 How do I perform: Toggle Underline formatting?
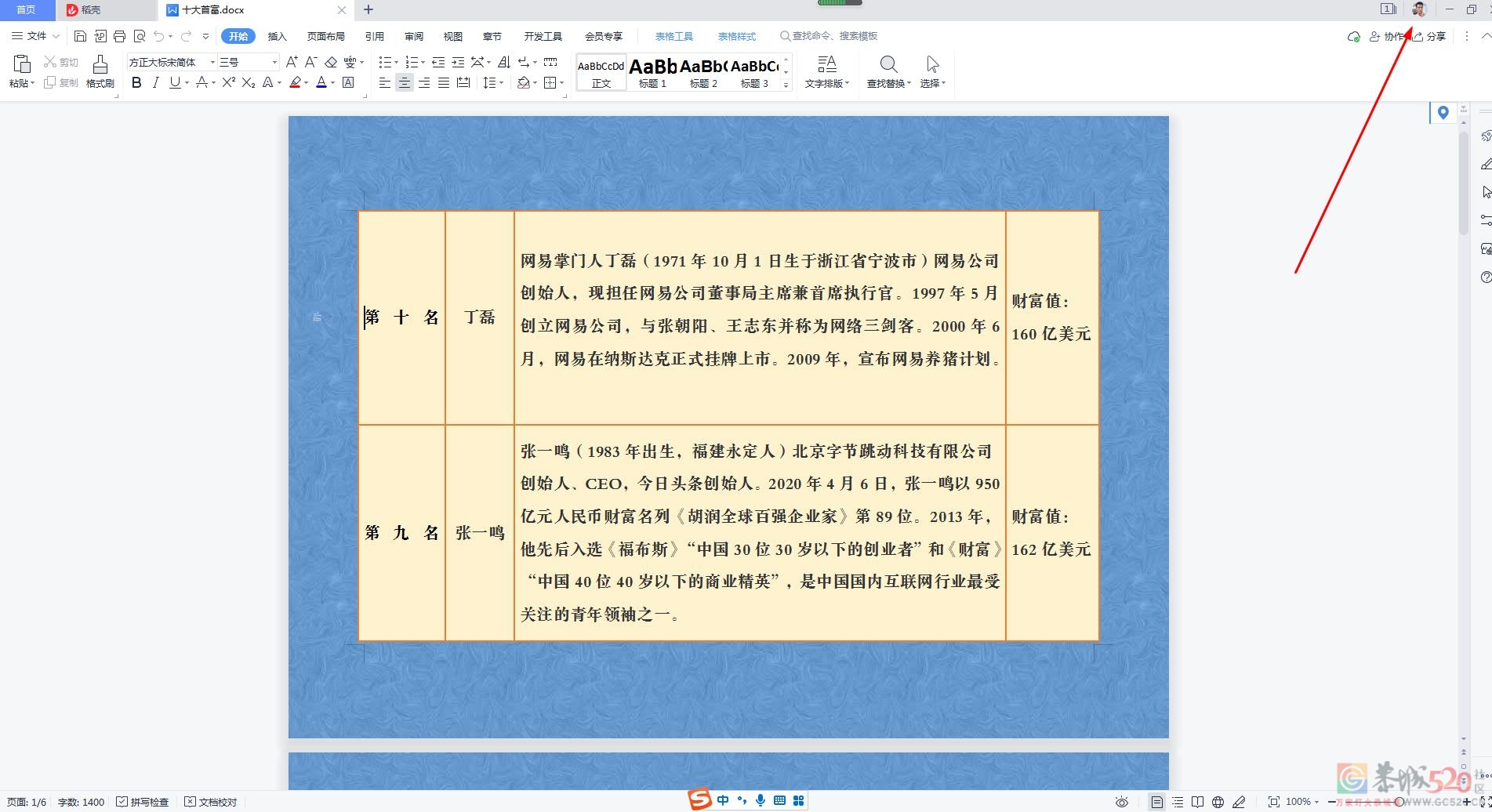[x=174, y=82]
